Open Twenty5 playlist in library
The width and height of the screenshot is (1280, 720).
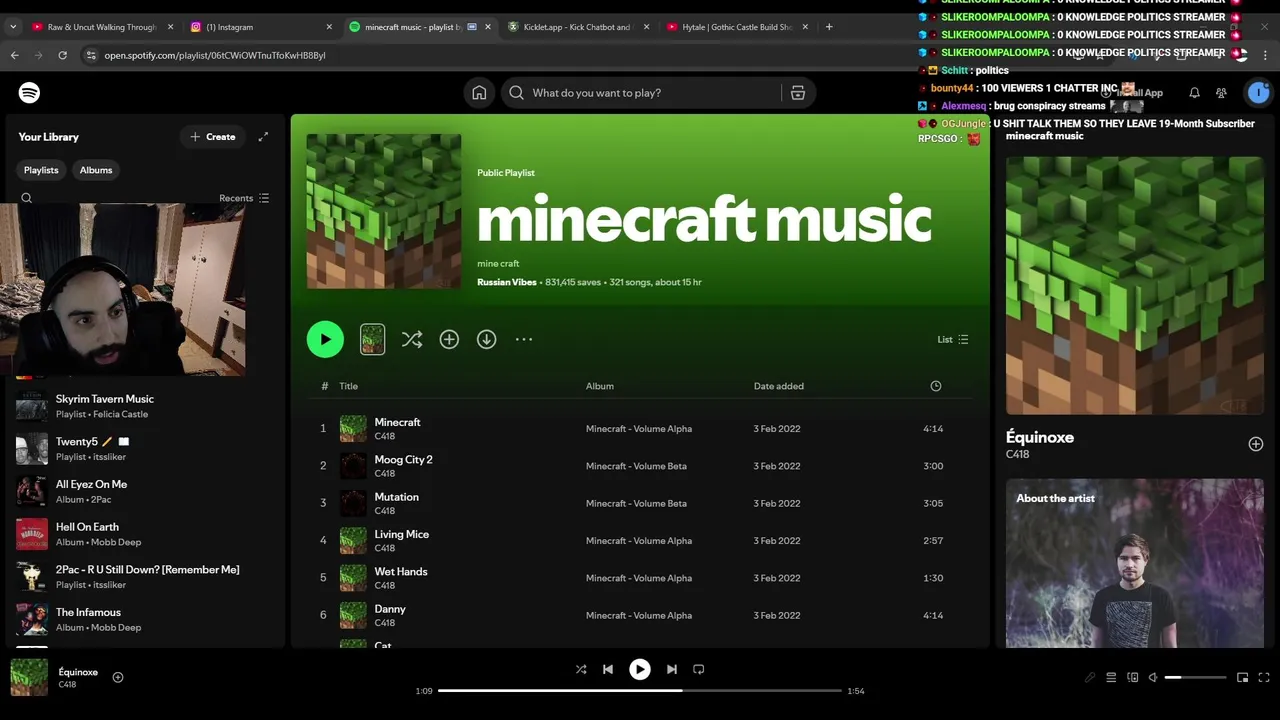tap(145, 449)
